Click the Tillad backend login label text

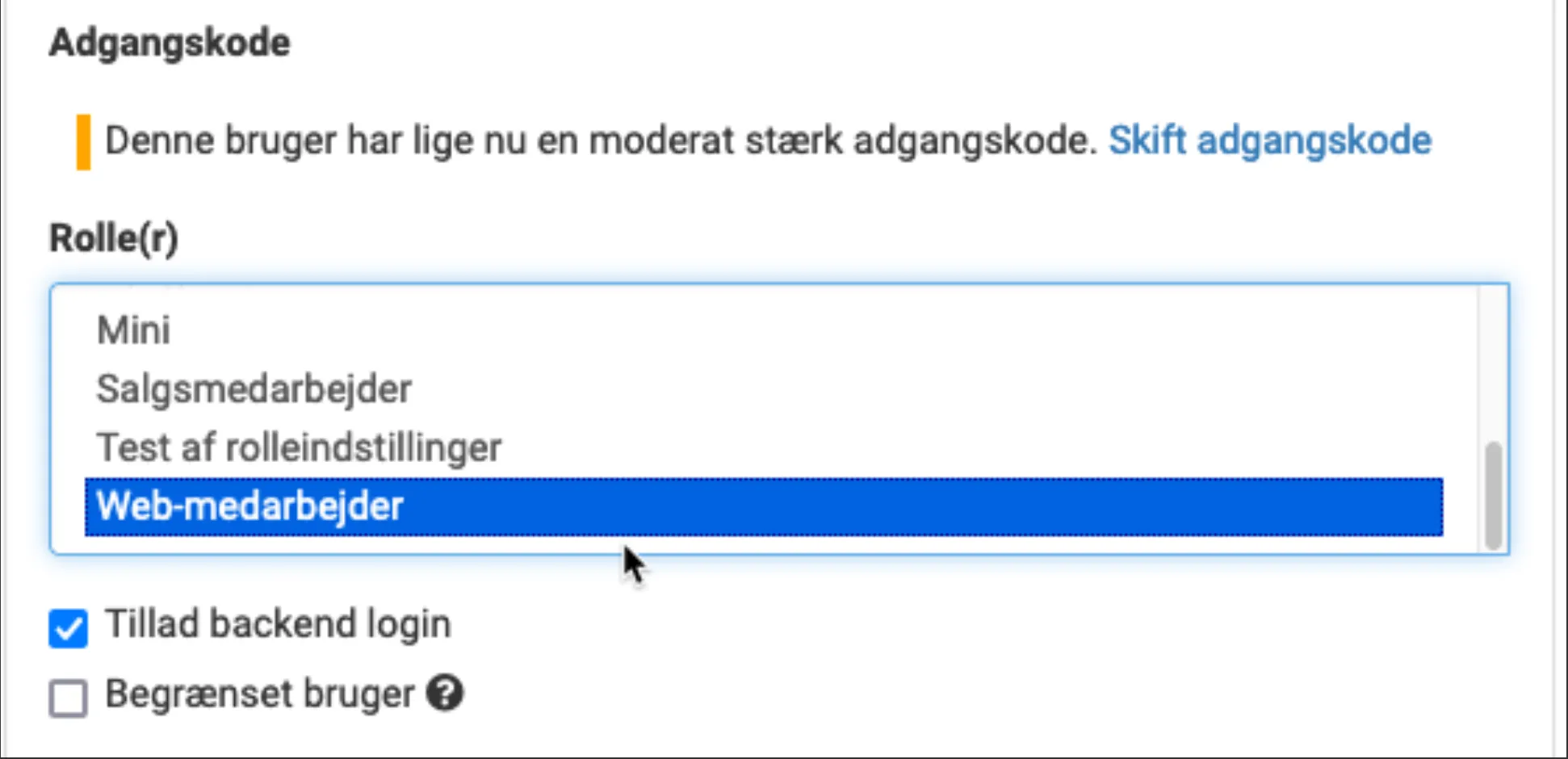pos(279,623)
